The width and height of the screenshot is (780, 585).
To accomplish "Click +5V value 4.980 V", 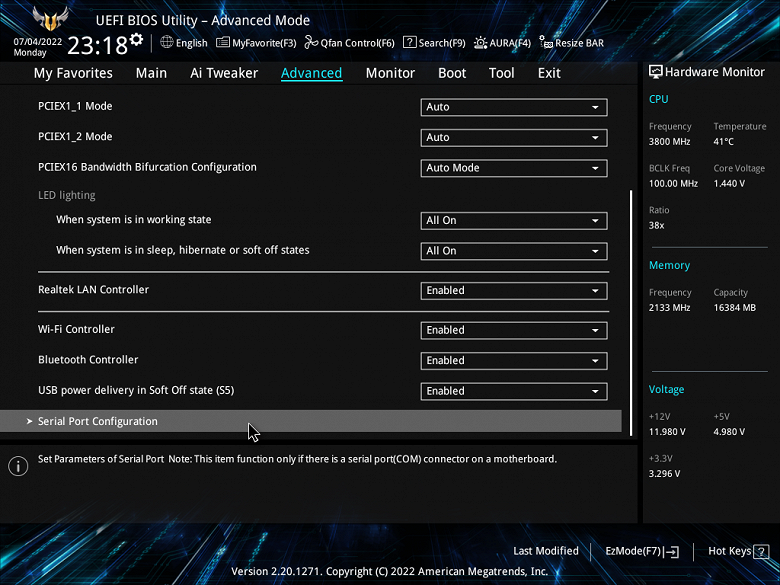I will tap(729, 432).
